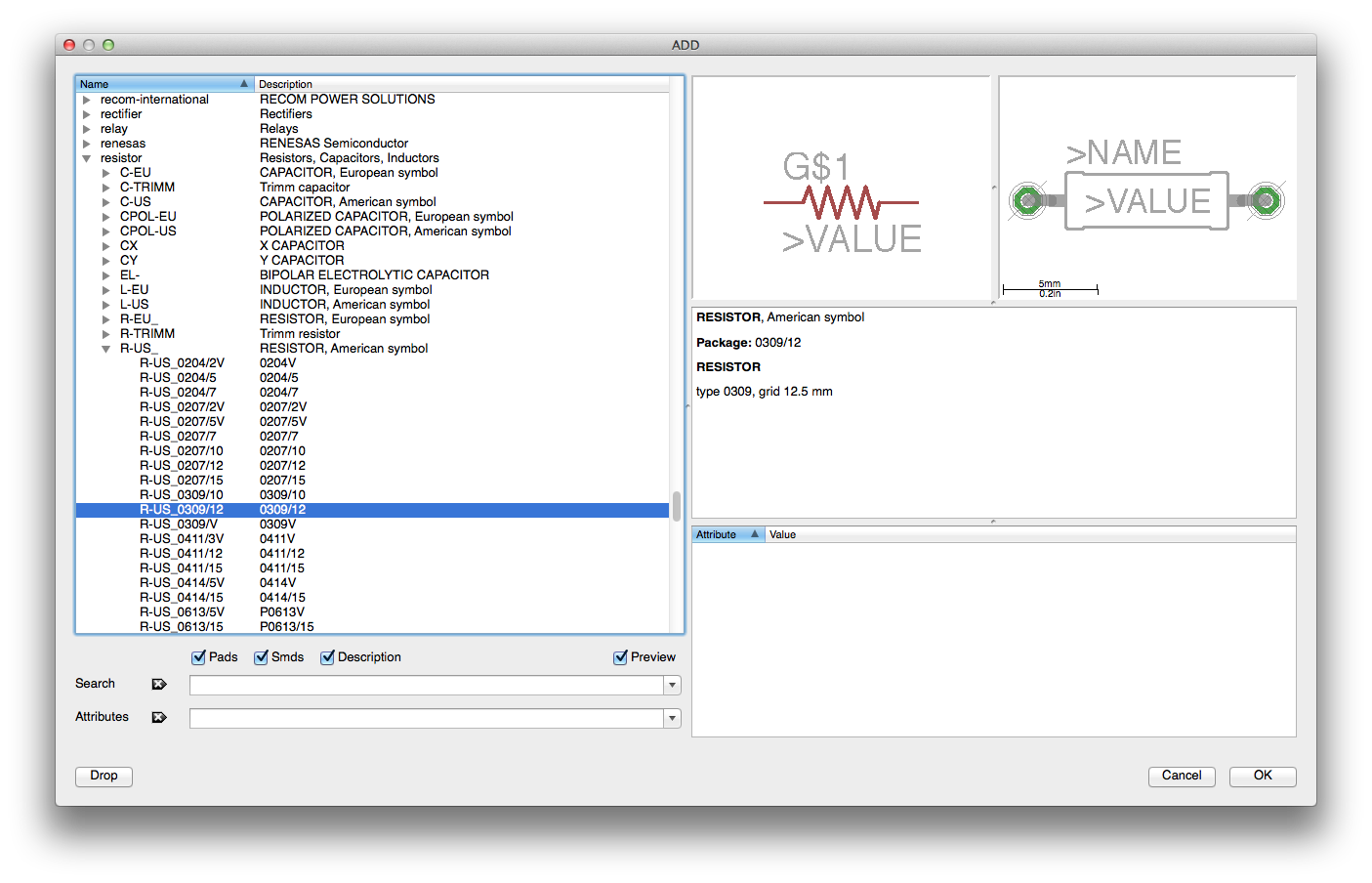Click the Attributes label arrow icon

coord(159,717)
